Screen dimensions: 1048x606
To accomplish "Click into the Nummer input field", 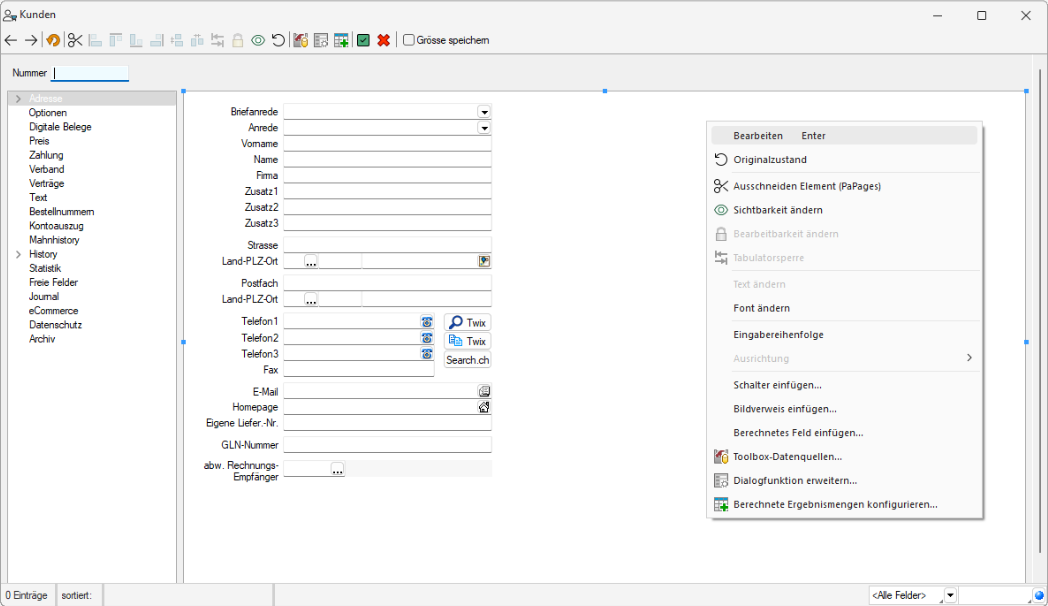I will 91,73.
